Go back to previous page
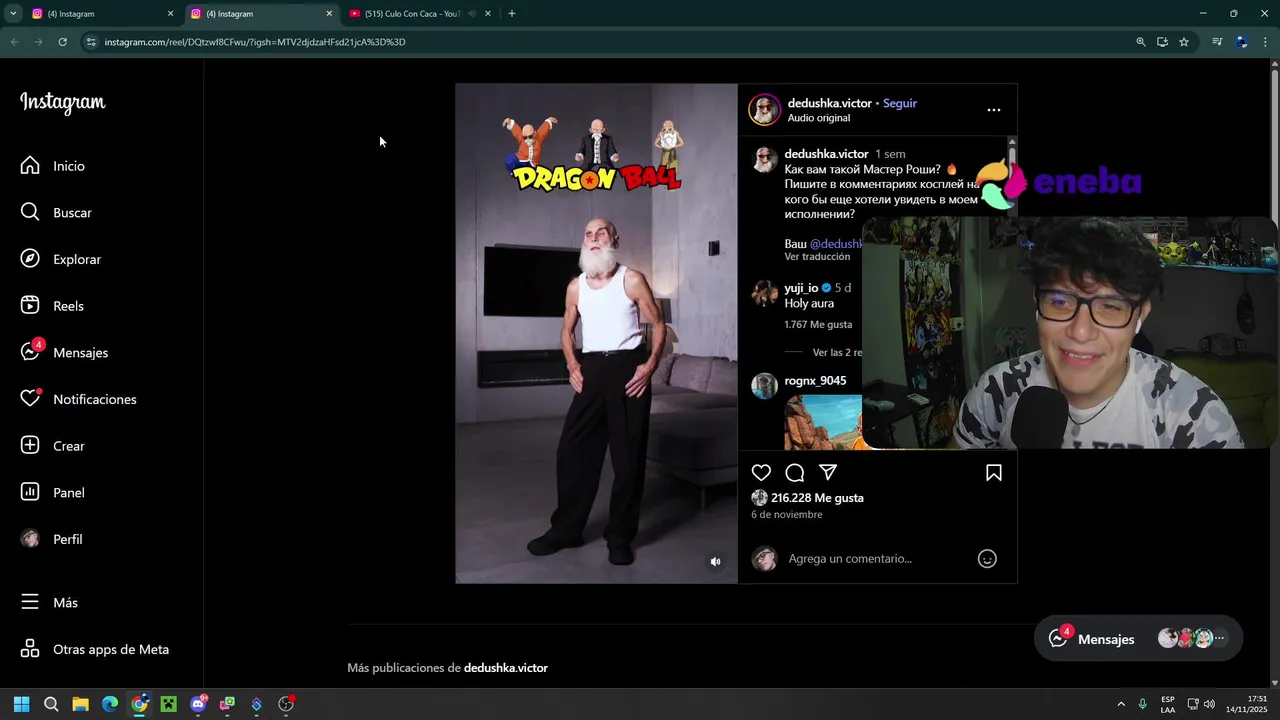The image size is (1280, 720). click(x=14, y=42)
